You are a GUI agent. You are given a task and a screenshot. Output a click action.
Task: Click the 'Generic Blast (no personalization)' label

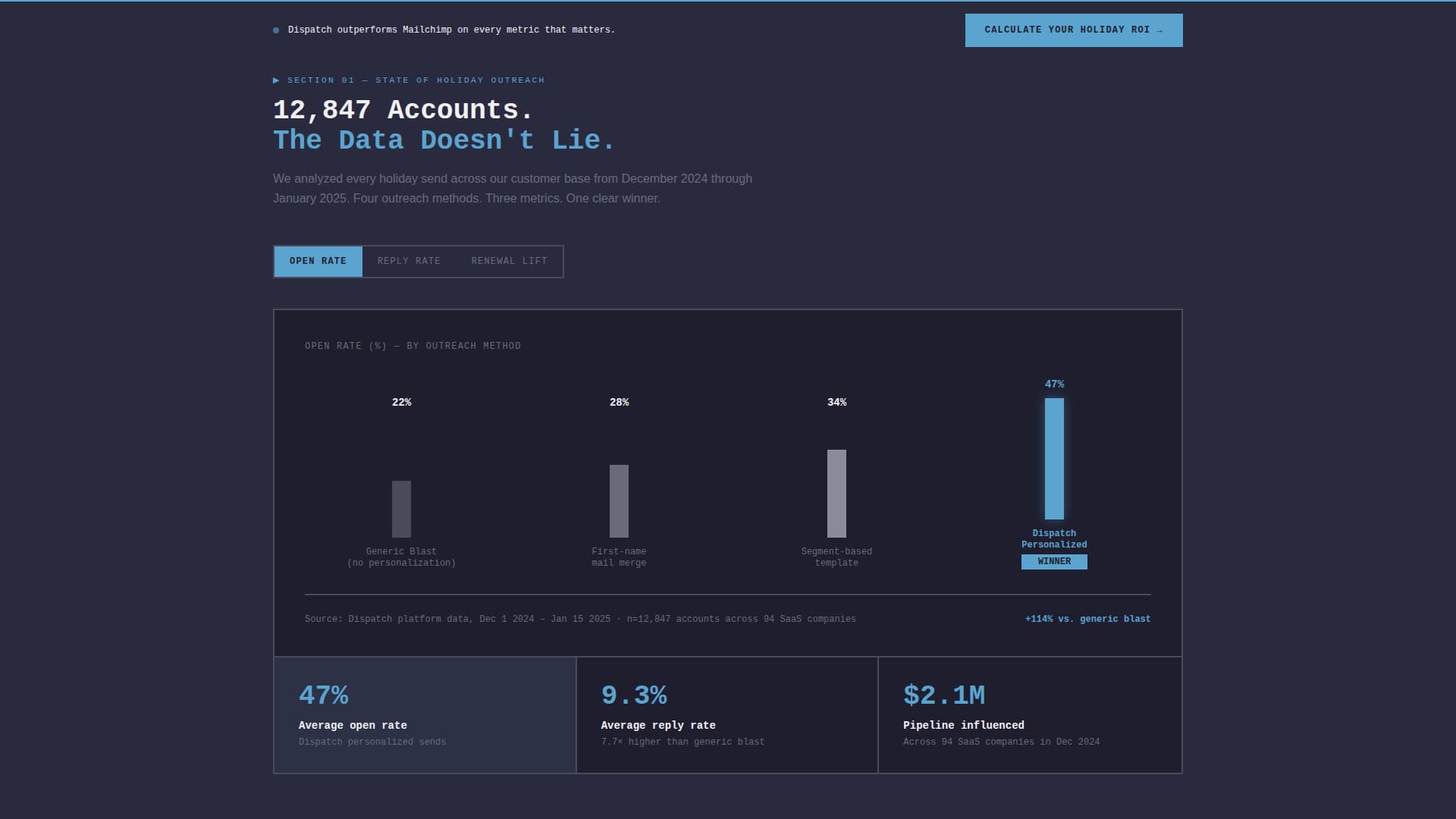click(x=402, y=557)
